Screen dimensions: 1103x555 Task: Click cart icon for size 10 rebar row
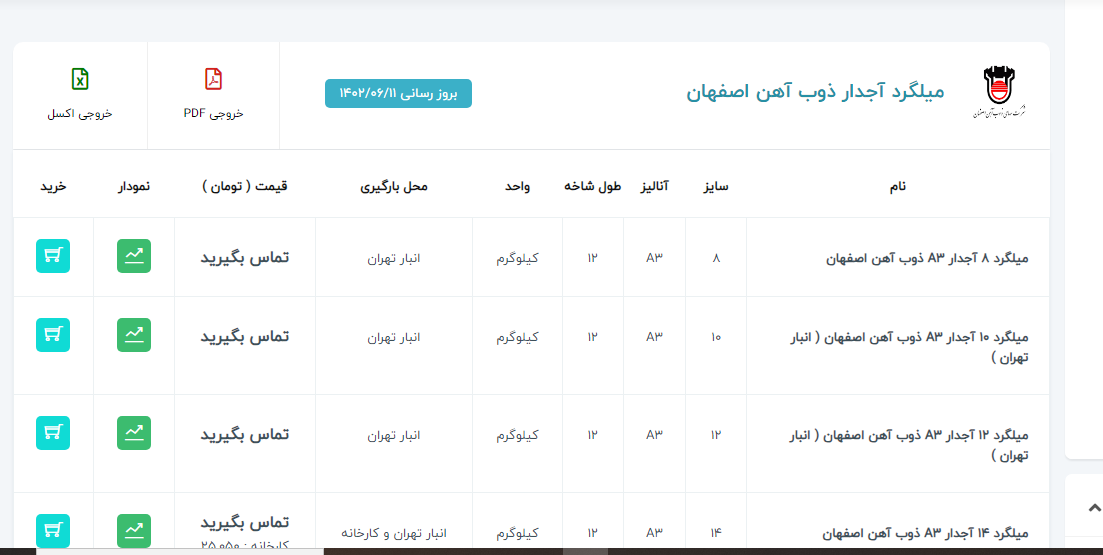click(x=53, y=335)
